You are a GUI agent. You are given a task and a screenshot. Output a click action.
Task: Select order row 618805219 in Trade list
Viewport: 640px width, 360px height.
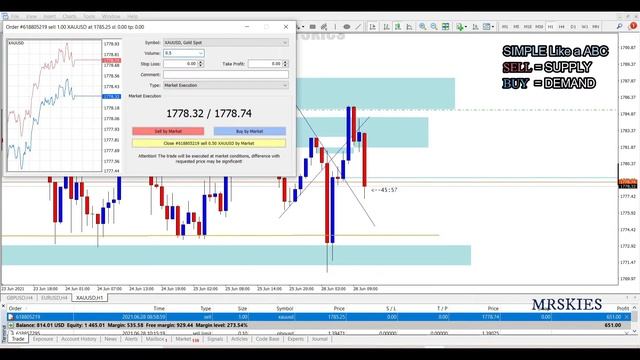[318, 317]
